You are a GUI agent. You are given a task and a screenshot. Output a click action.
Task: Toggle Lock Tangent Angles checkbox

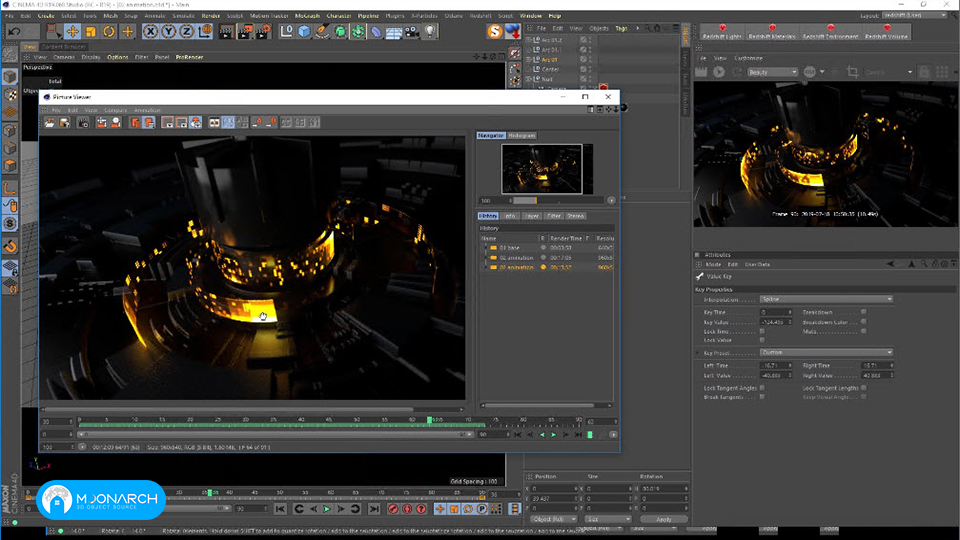pyautogui.click(x=762, y=388)
